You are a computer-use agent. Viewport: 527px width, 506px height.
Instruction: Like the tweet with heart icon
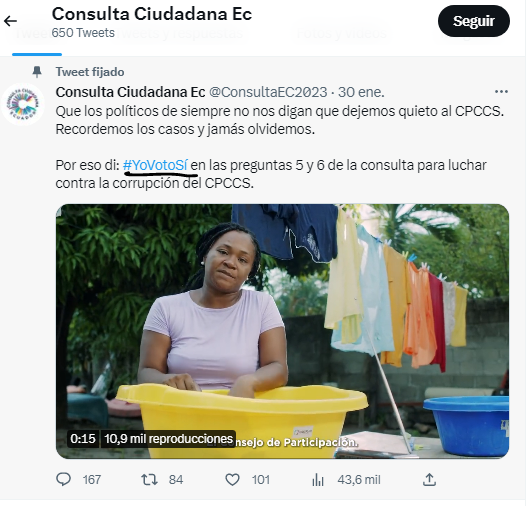pyautogui.click(x=232, y=479)
